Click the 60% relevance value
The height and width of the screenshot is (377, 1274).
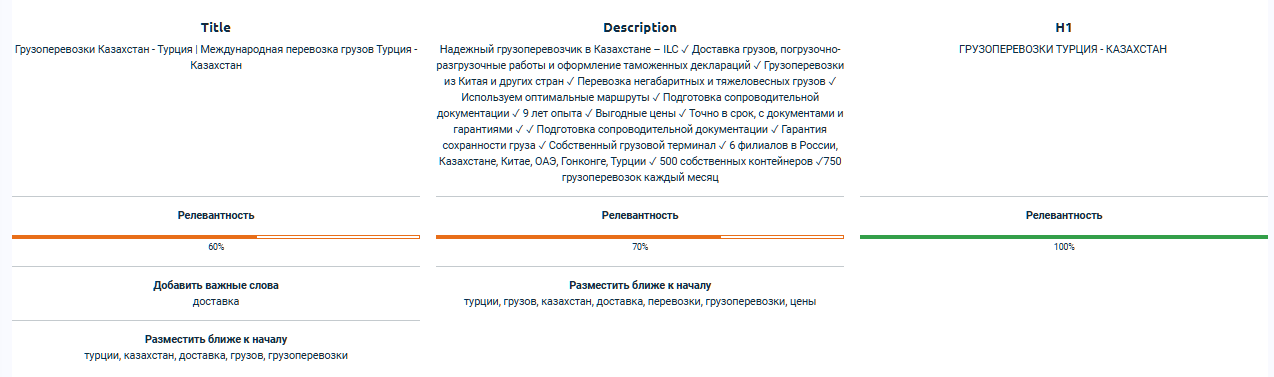(x=216, y=247)
